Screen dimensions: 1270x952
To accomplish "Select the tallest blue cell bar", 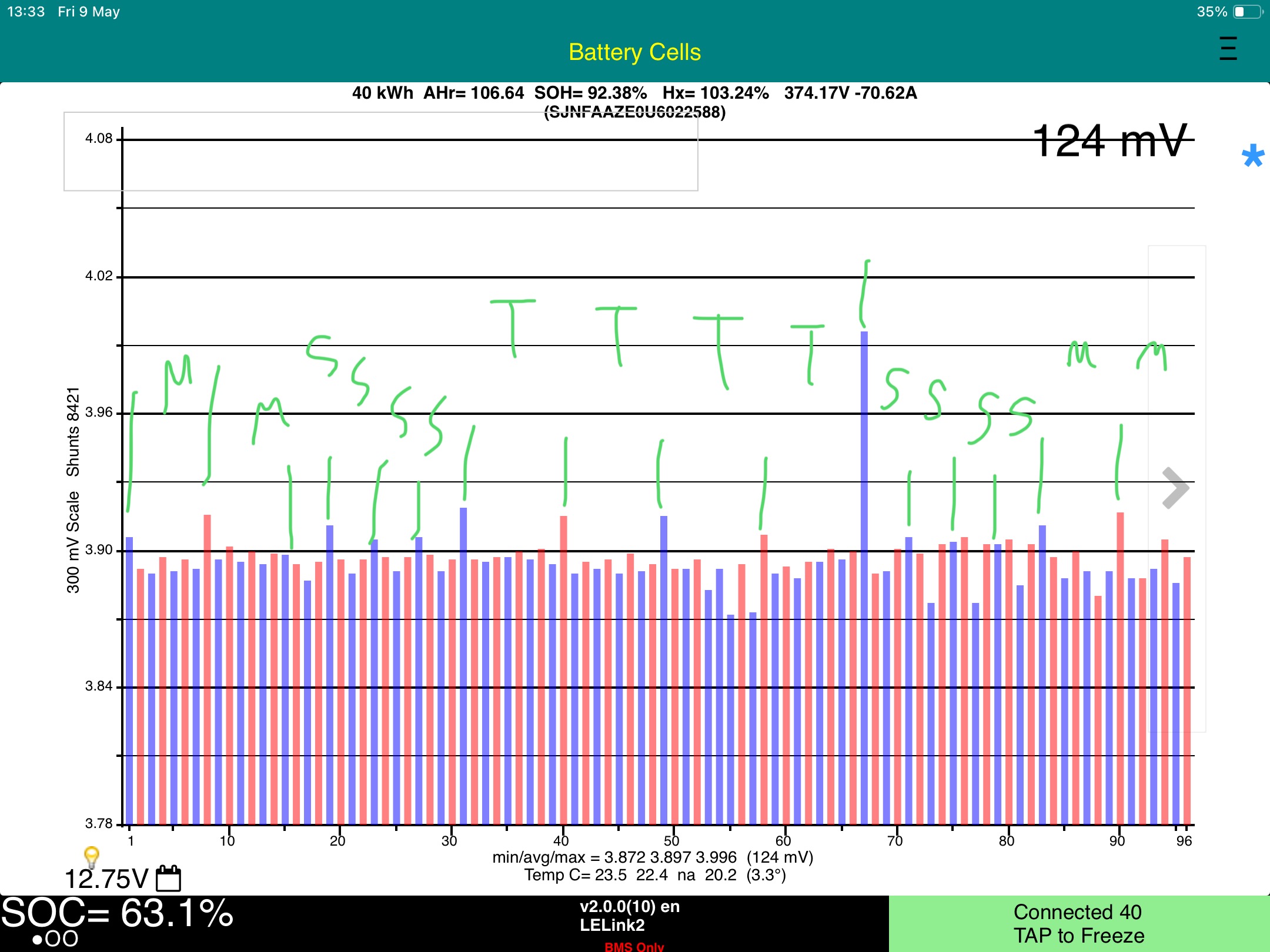I will 864,576.
